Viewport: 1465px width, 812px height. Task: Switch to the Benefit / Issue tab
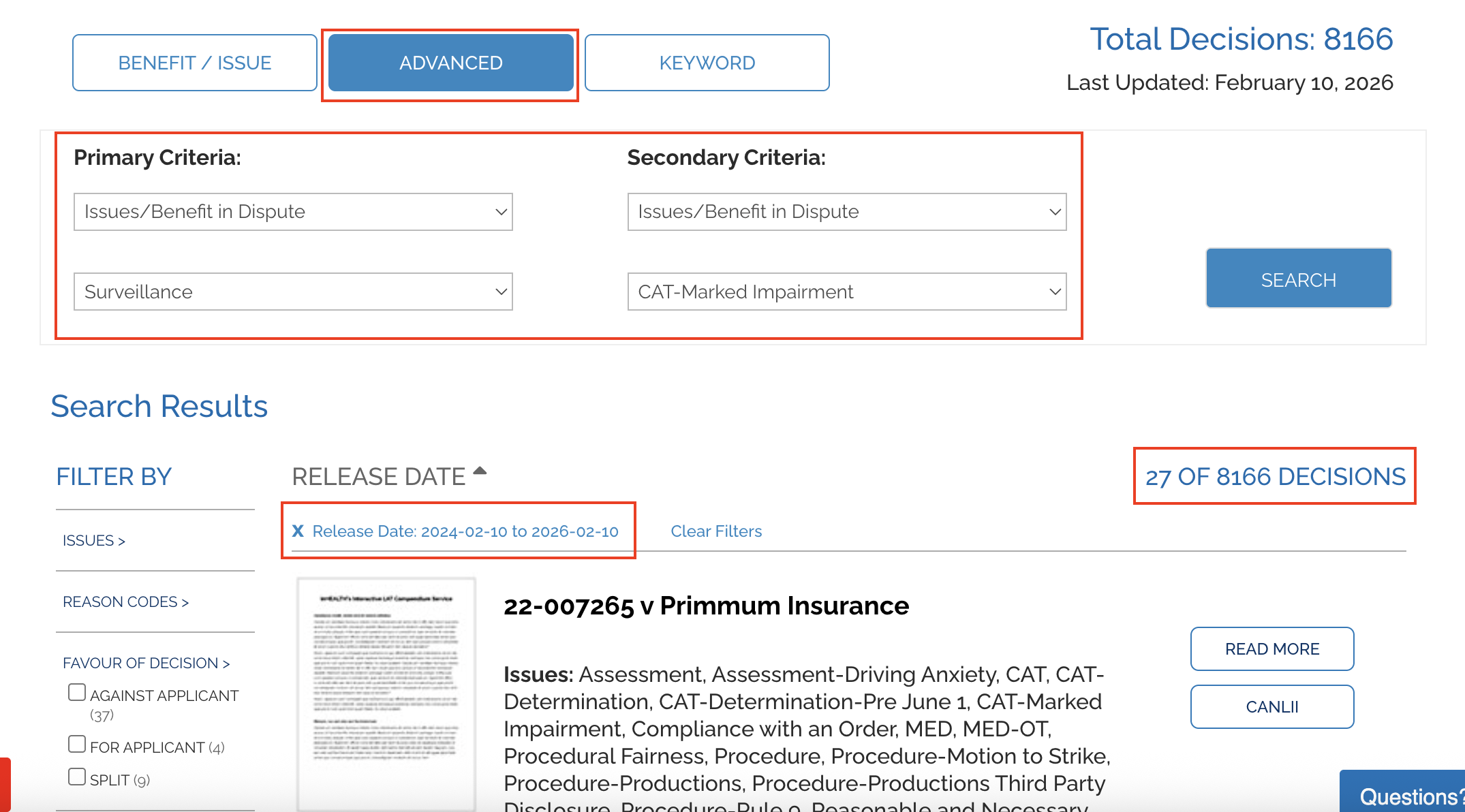[x=195, y=63]
